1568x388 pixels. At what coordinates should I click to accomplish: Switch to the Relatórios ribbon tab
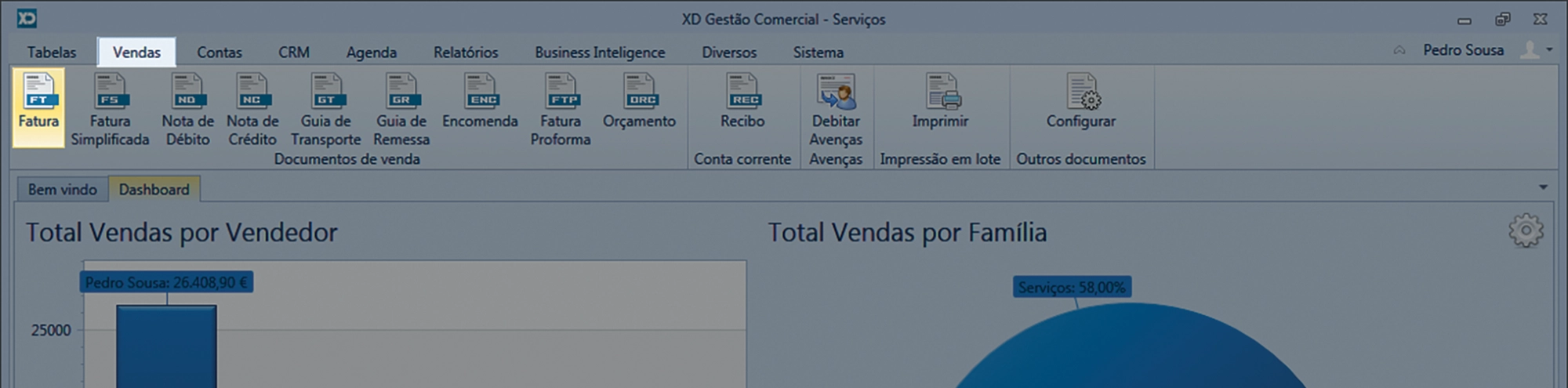coord(466,53)
